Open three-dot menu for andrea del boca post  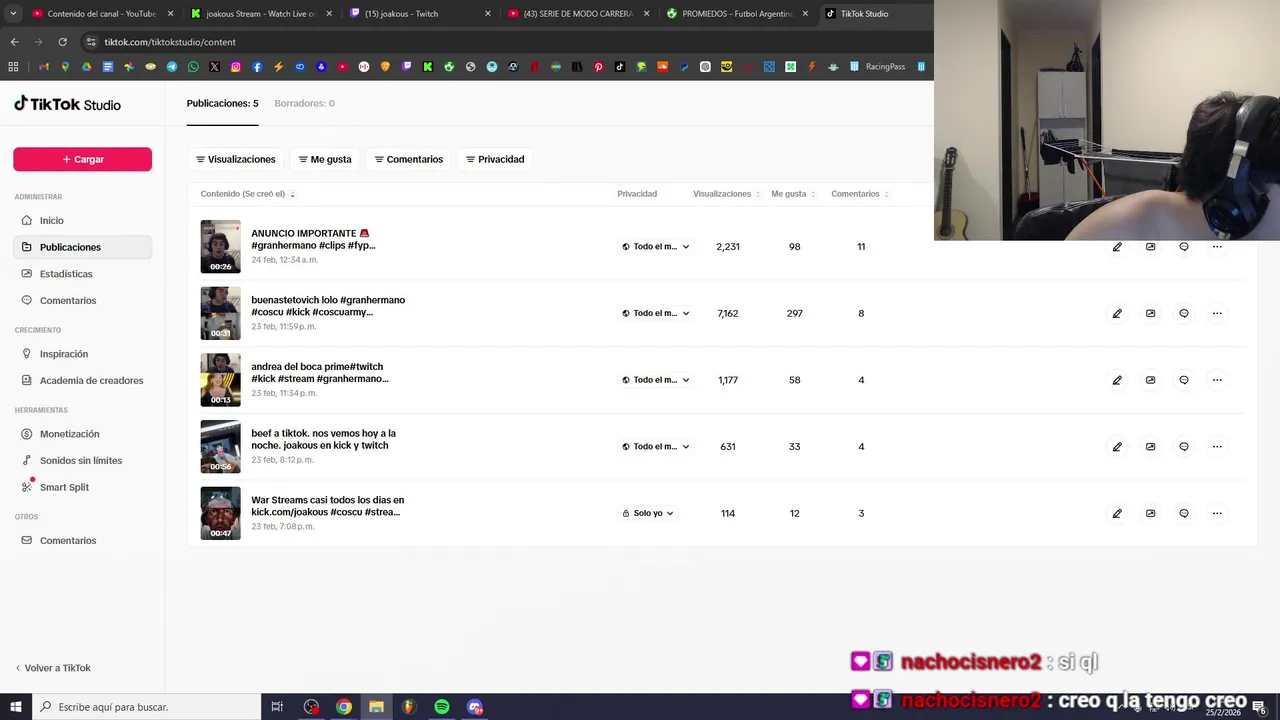point(1217,380)
